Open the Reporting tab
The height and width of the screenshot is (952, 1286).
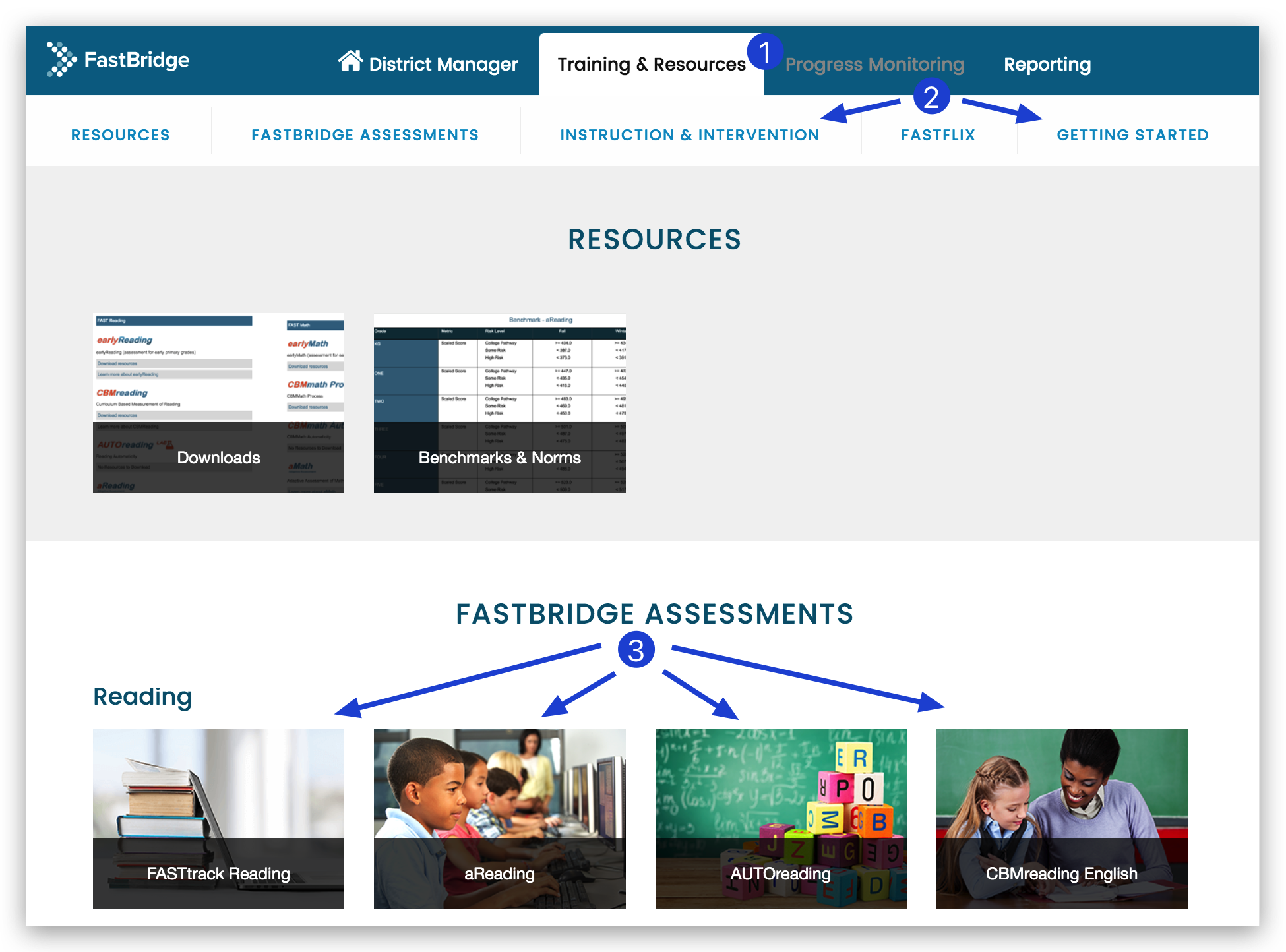coord(1047,64)
